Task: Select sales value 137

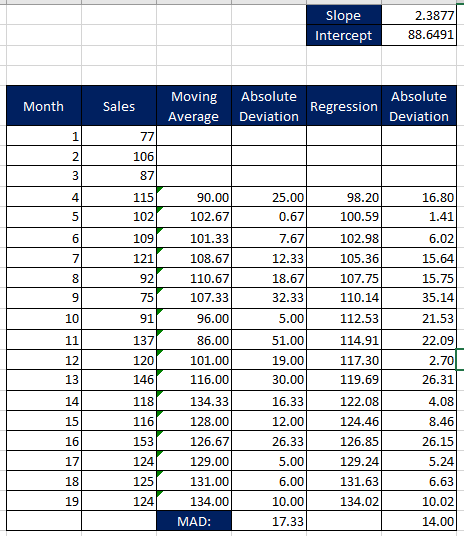Action: coord(119,339)
